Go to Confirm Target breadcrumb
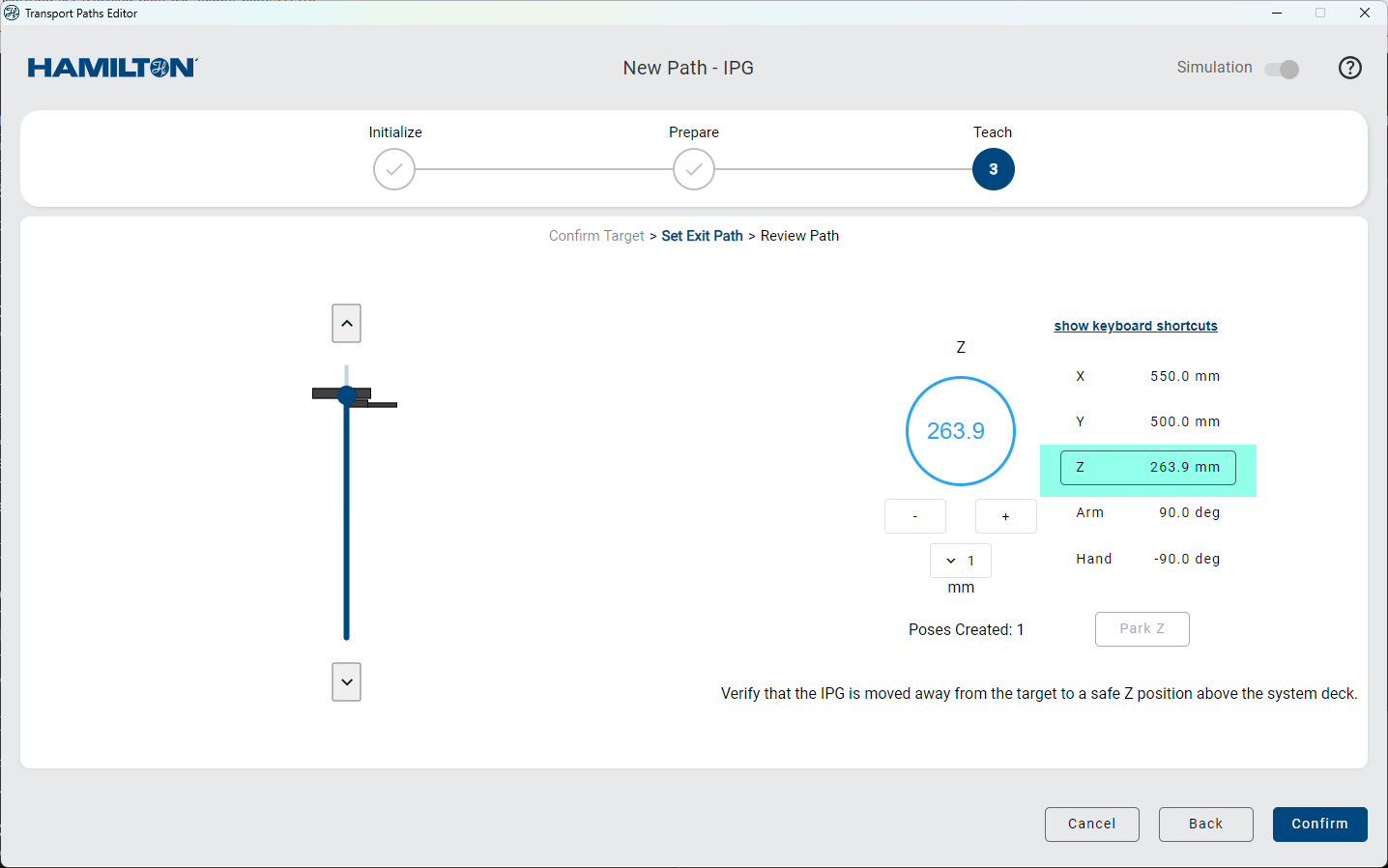This screenshot has height=868, width=1388. 595,236
